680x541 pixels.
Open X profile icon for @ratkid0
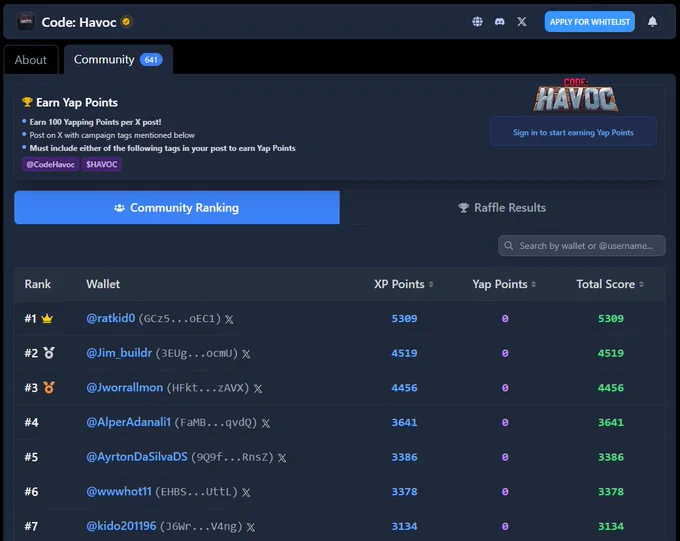point(229,319)
